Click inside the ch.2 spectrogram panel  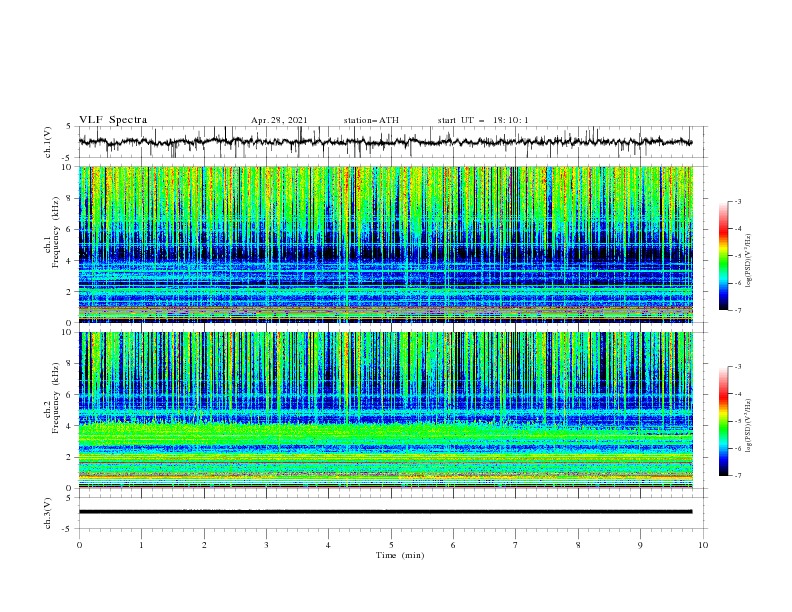(x=385, y=410)
